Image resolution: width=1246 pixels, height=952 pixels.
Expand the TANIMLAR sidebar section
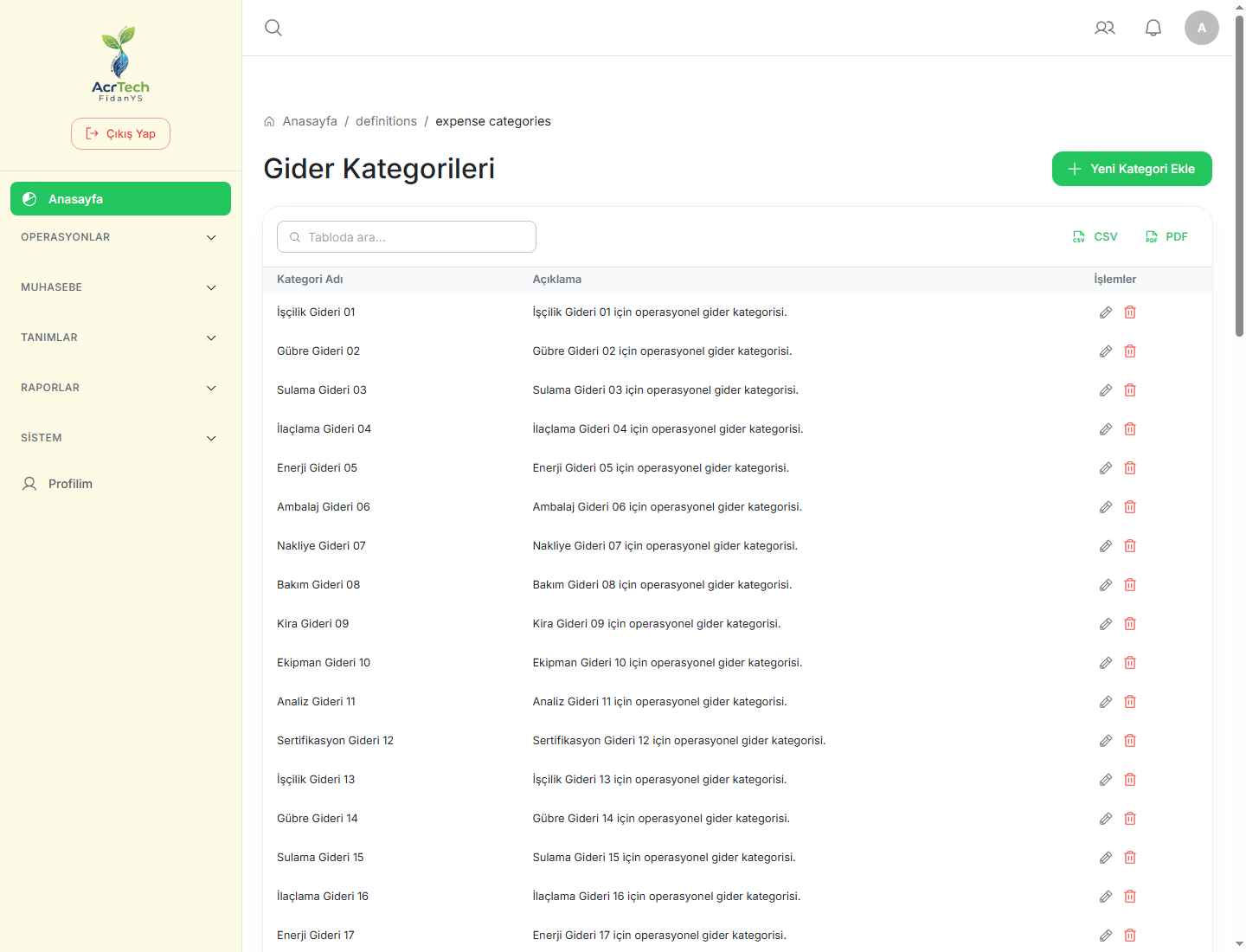tap(120, 338)
